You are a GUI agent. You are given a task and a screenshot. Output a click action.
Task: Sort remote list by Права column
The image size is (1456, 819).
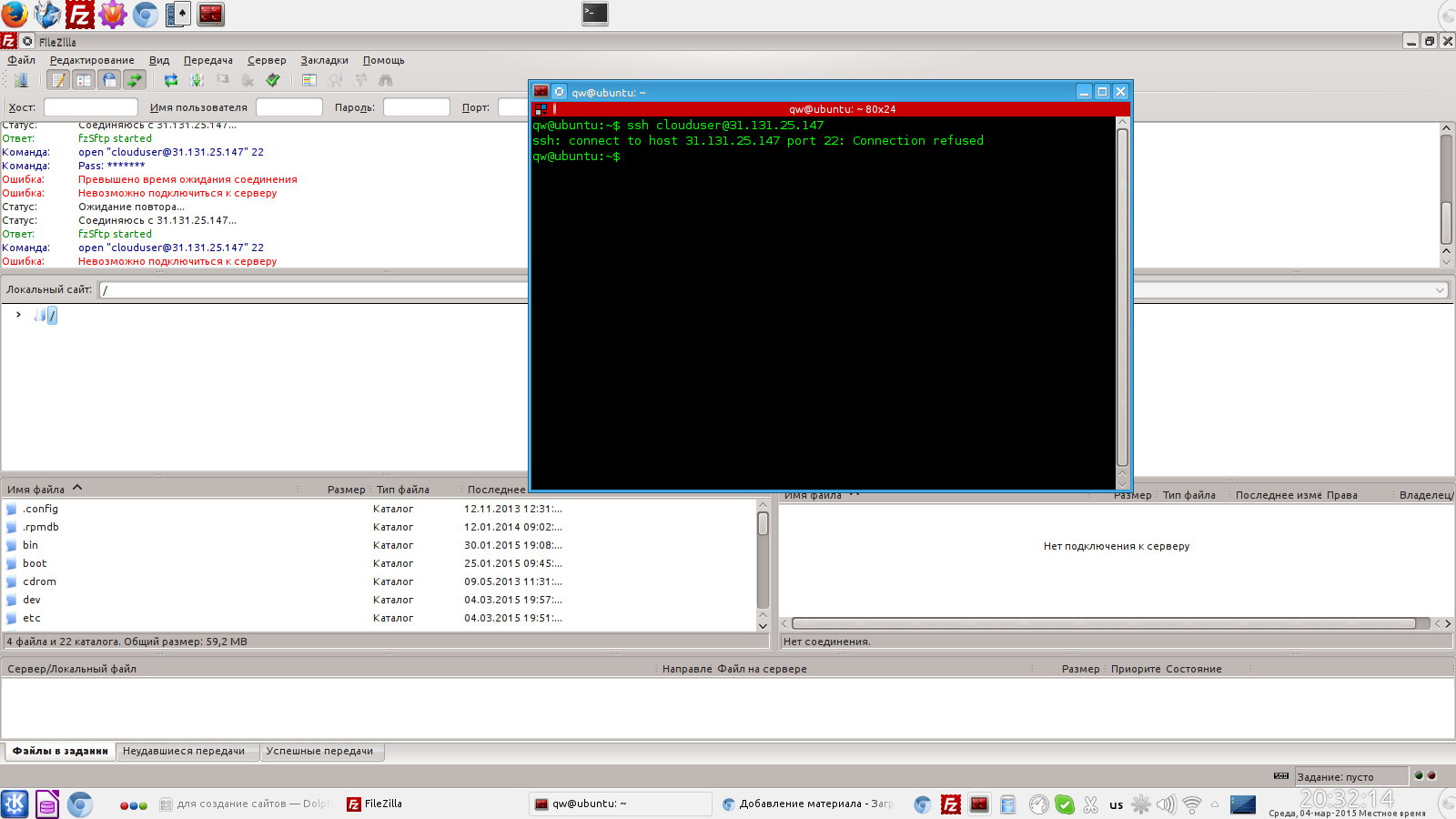coord(1358,495)
